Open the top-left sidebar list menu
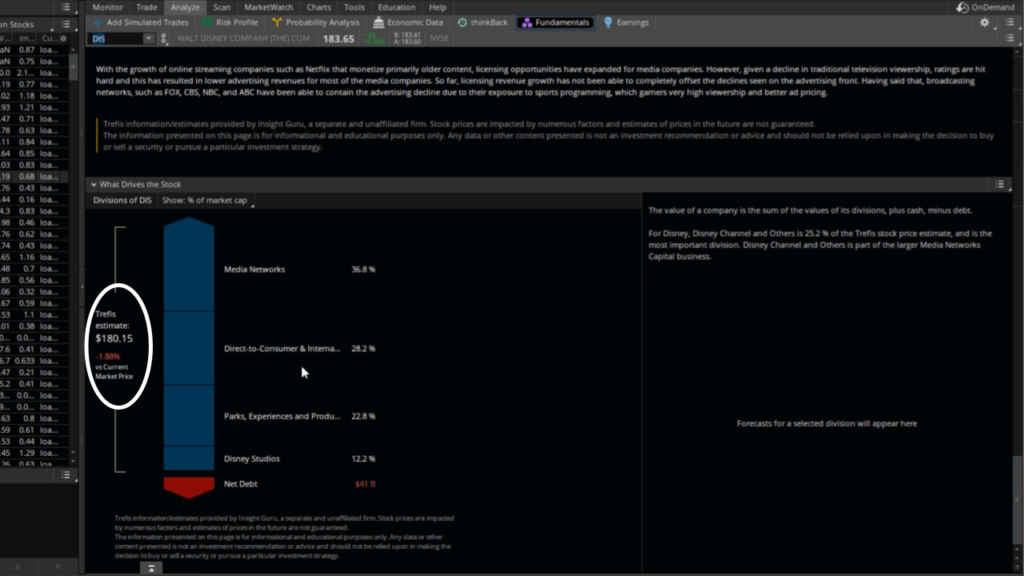1024x576 pixels. pyautogui.click(x=66, y=7)
